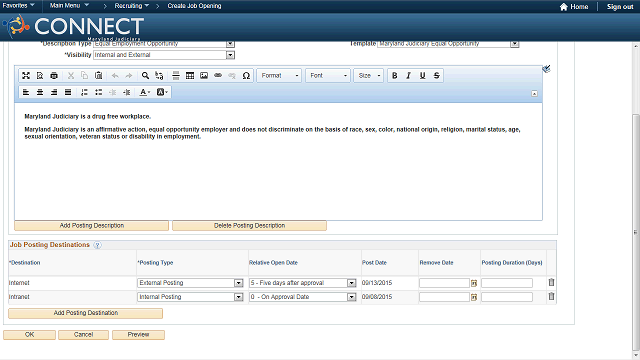Toggle Strikethrough formatting
The width and height of the screenshot is (640, 360).
click(437, 76)
